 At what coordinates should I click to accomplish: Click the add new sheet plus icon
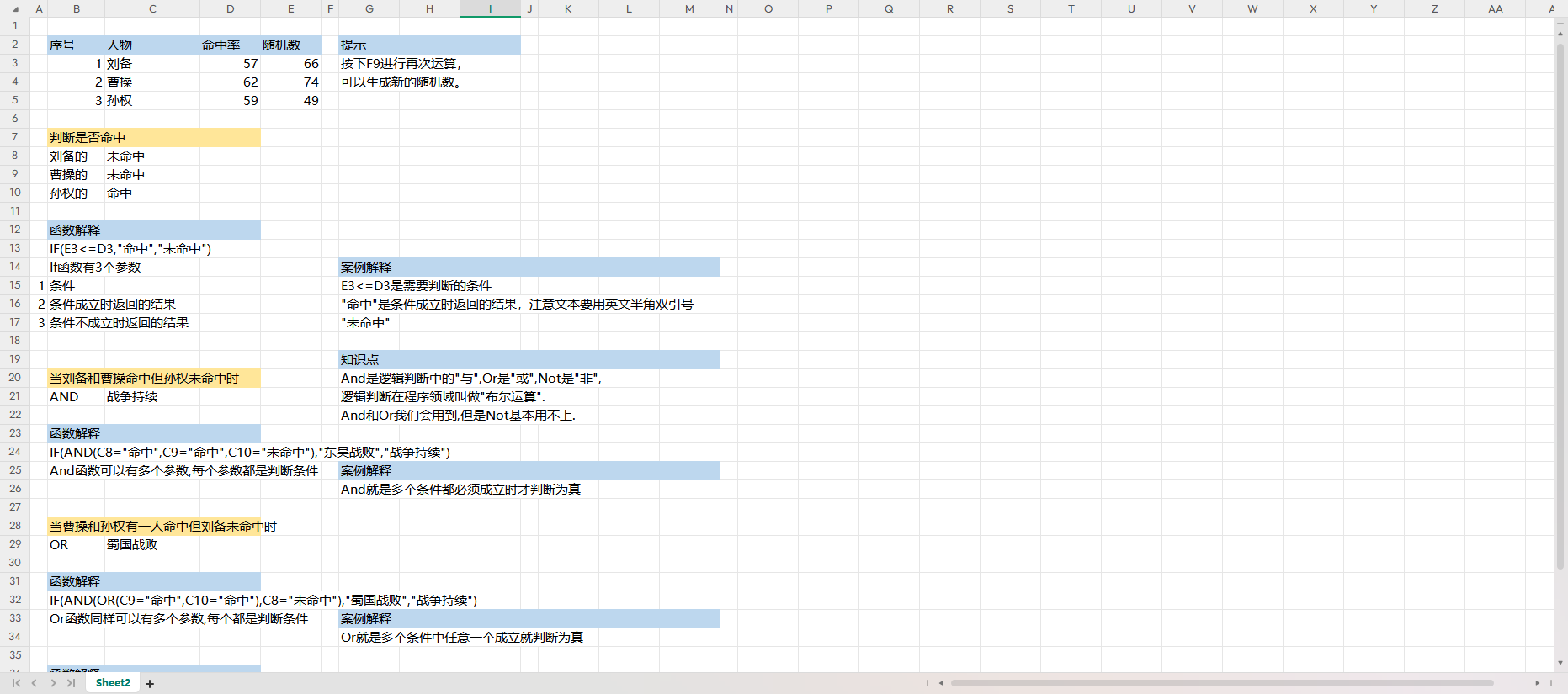150,683
